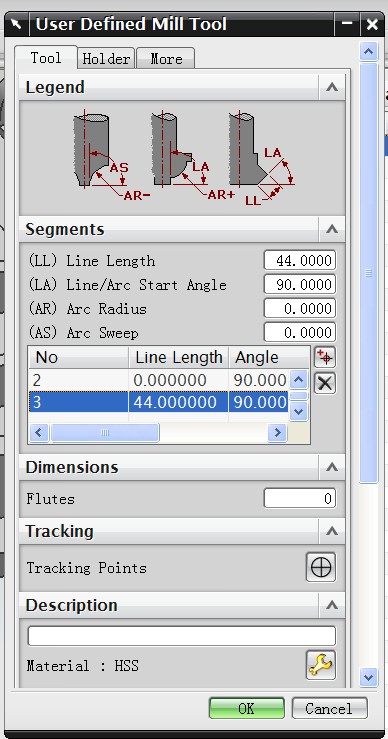This screenshot has height=739, width=388.
Task: Click the 0.000000 line length cell
Action: (x=178, y=380)
